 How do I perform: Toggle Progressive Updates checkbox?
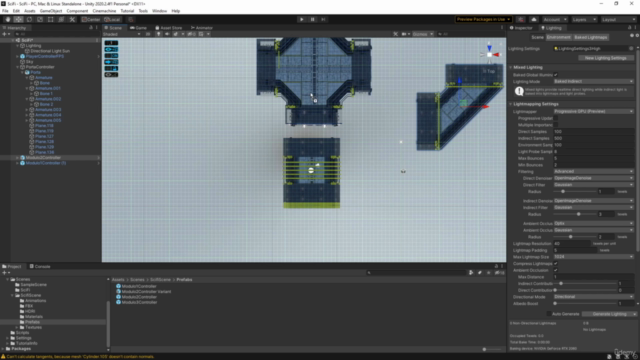click(556, 118)
